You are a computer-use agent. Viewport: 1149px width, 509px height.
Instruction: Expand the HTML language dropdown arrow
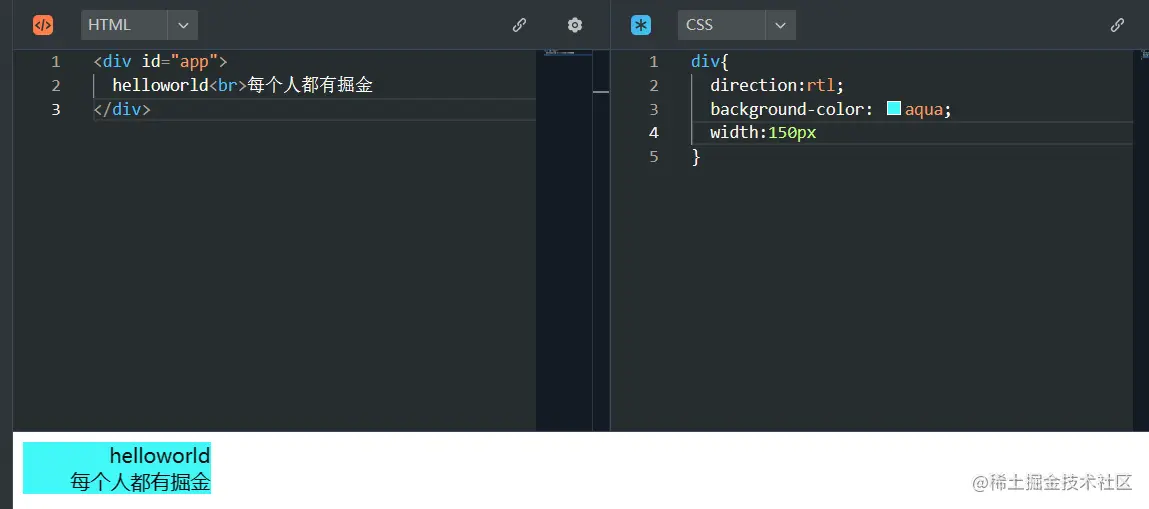click(183, 25)
